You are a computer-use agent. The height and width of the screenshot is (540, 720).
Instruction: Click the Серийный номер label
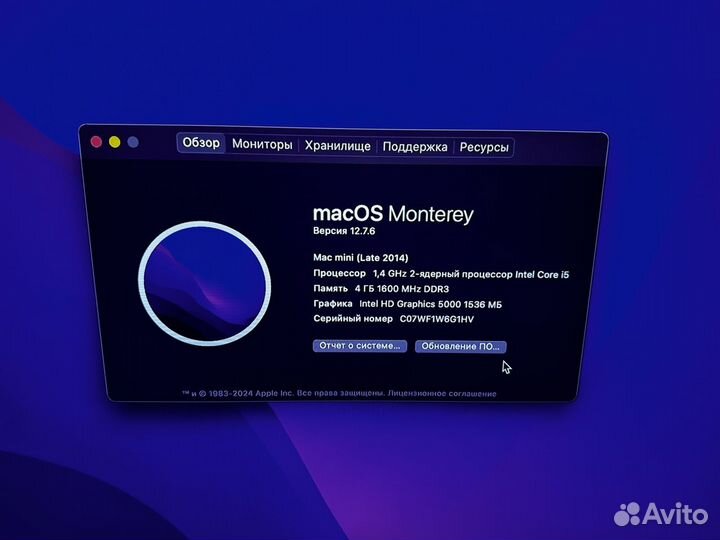[353, 319]
